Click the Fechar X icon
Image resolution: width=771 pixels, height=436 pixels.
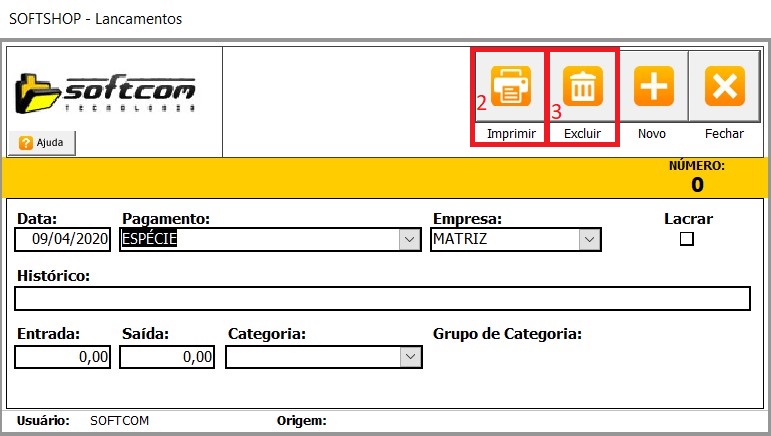pos(724,87)
